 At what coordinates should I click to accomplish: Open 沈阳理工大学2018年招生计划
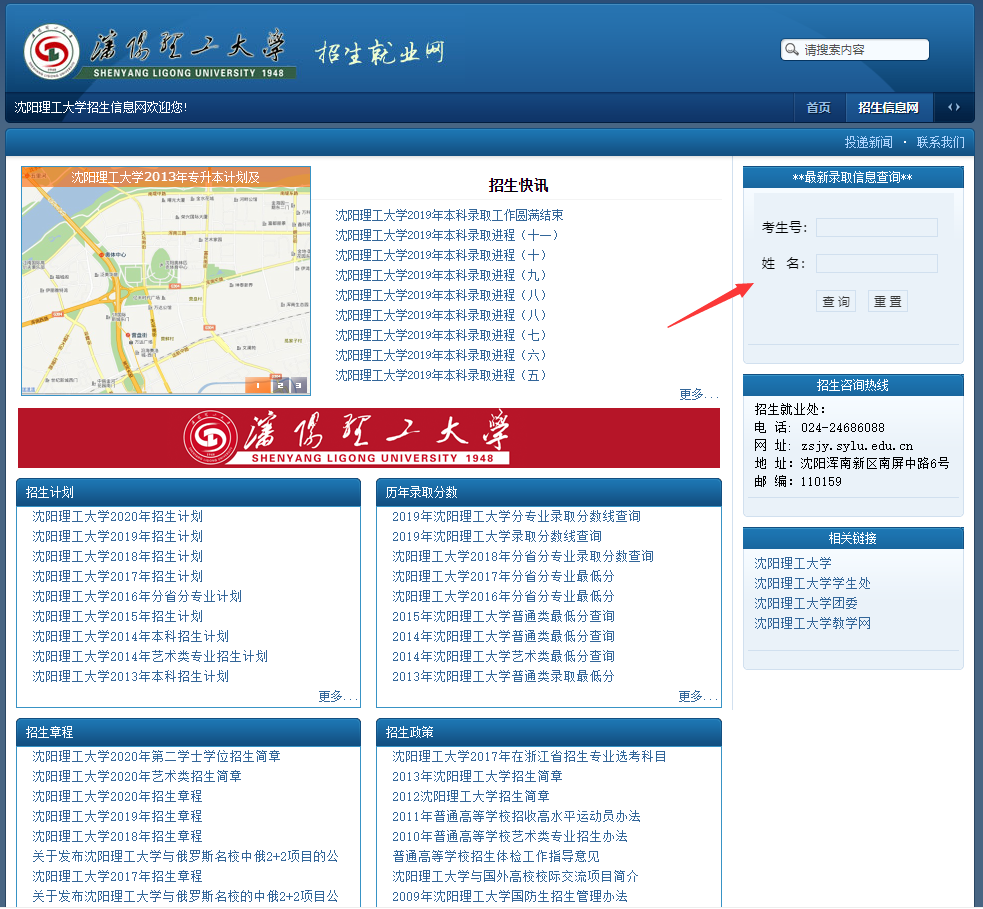[117, 557]
